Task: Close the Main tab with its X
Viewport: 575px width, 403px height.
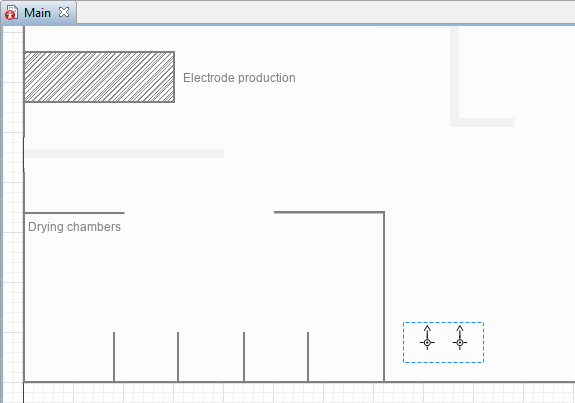Action: [x=64, y=12]
